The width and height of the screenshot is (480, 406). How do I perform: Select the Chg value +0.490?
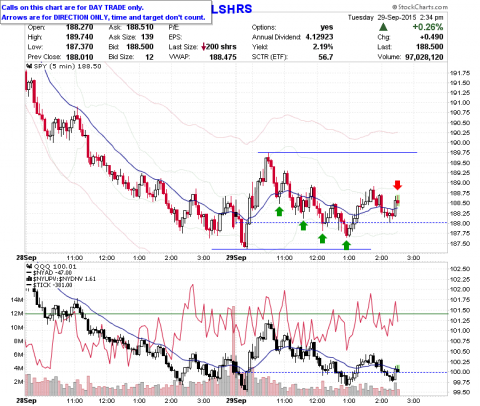click(x=431, y=37)
